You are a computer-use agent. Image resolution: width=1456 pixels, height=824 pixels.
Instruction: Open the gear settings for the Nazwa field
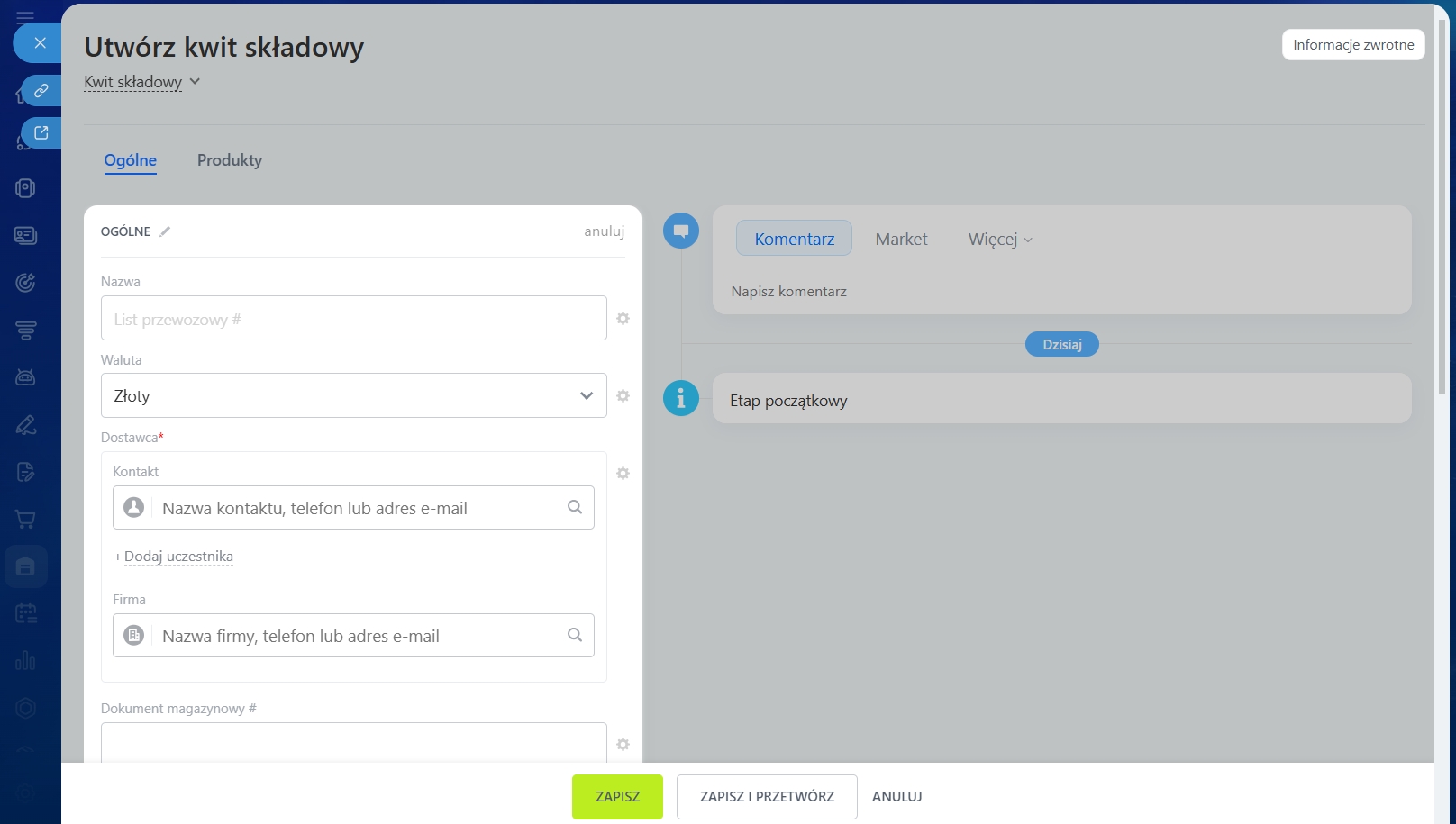coord(623,319)
